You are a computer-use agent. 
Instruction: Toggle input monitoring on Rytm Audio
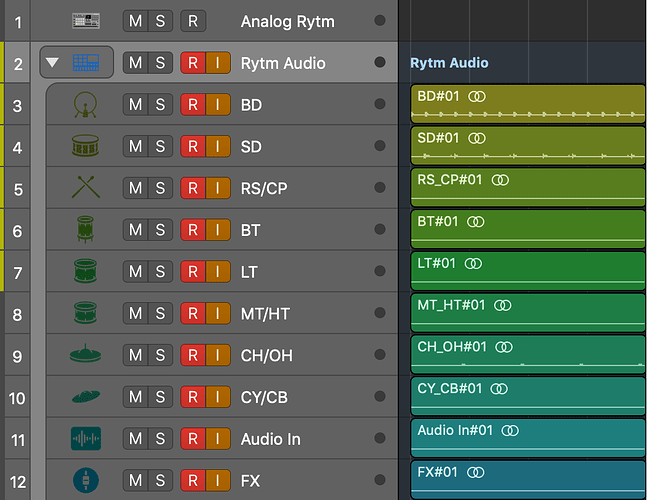(x=218, y=63)
